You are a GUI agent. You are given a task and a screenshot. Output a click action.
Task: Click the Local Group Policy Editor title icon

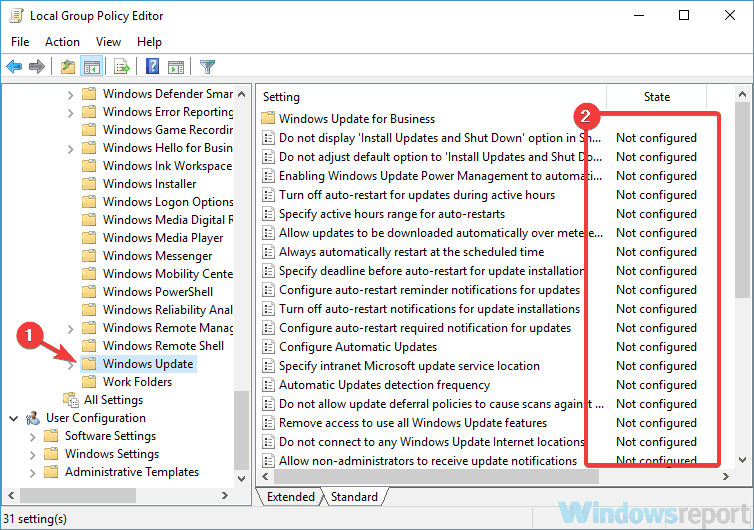[17, 15]
